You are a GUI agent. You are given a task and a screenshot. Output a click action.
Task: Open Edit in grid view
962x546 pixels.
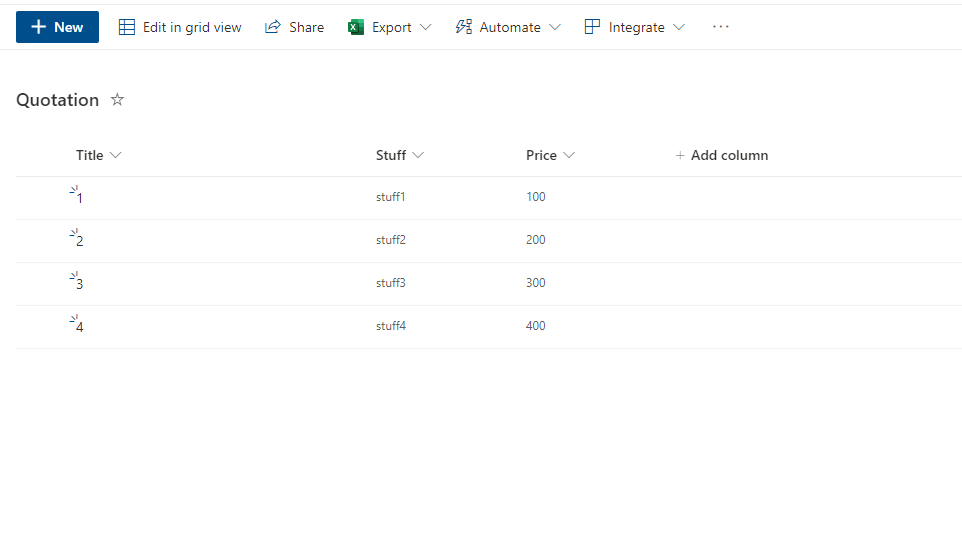click(180, 27)
